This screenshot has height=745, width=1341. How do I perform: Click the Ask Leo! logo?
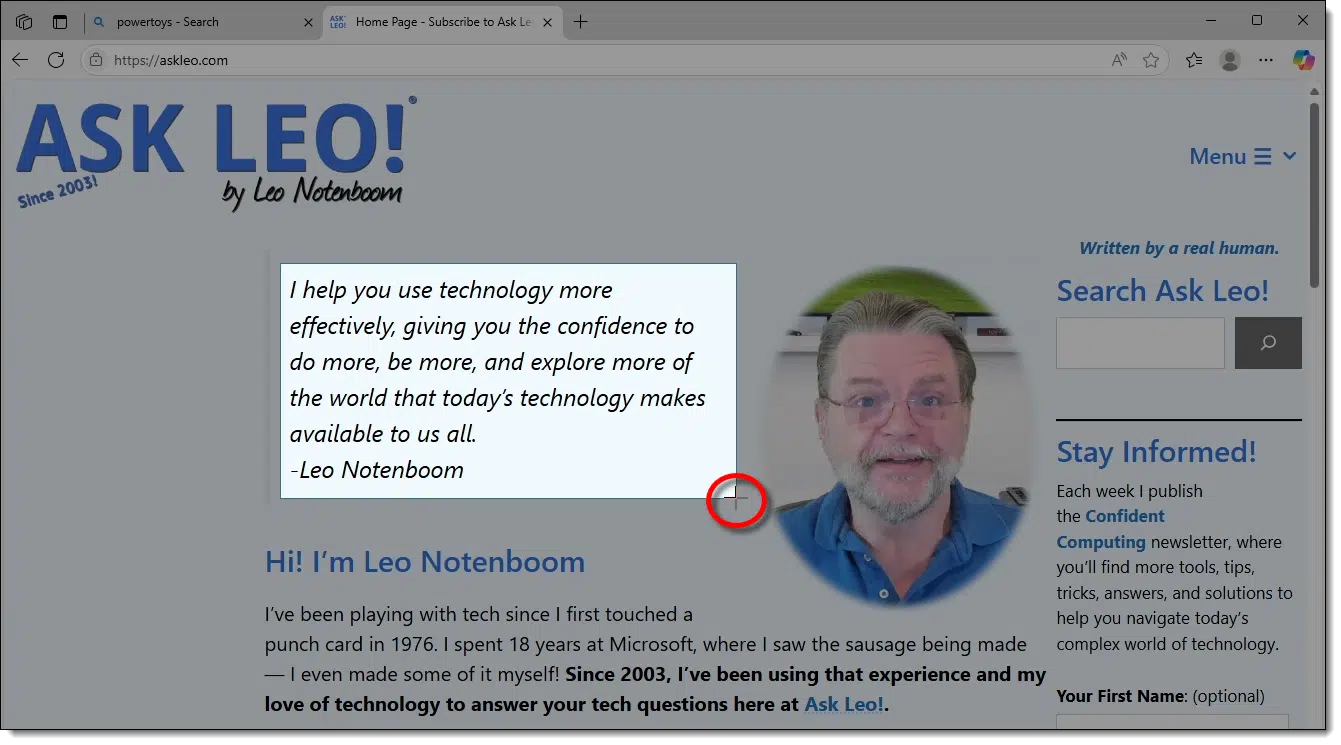[217, 153]
